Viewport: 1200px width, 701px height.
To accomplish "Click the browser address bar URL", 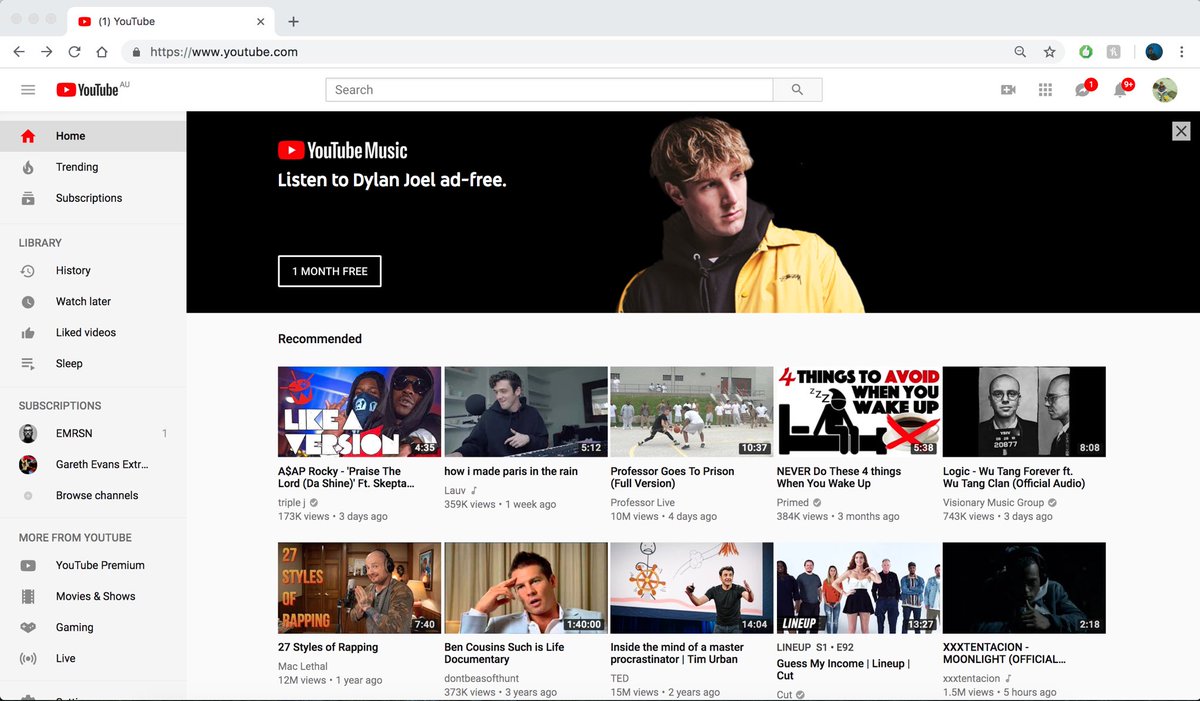I will 223,52.
